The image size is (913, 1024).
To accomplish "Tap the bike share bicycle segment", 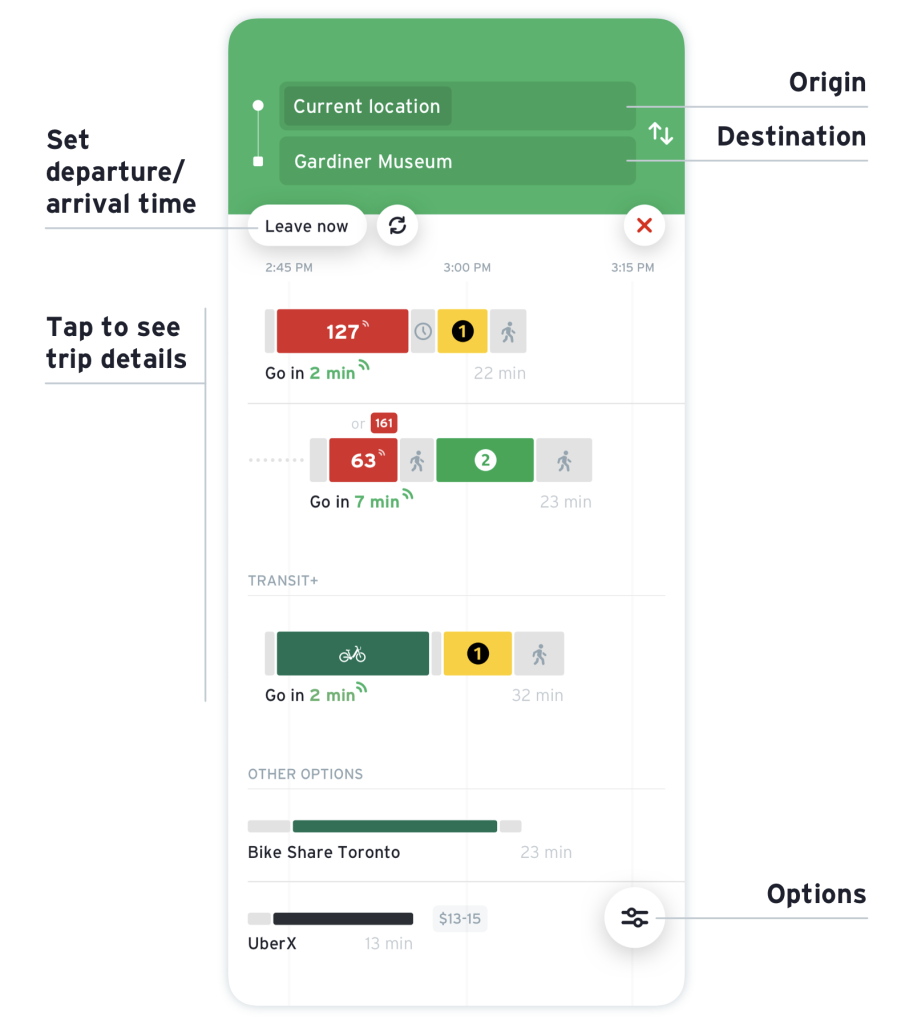I will 352,654.
